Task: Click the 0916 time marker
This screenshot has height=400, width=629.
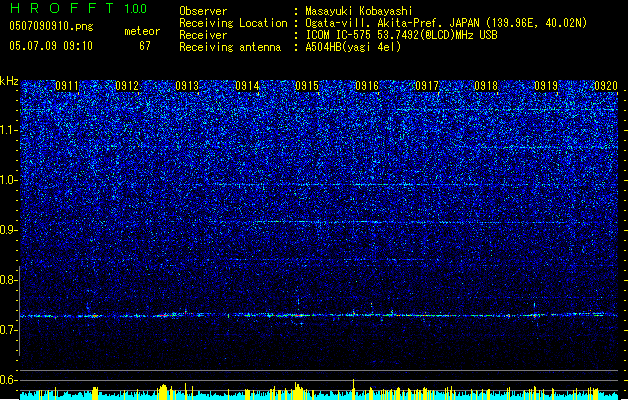Action: (367, 86)
